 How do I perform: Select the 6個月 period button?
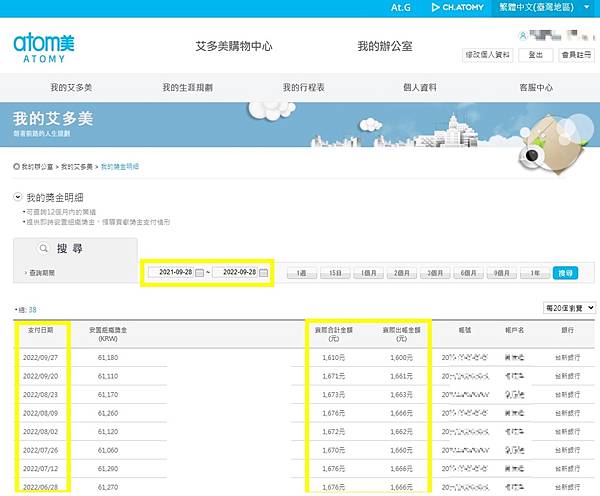point(468,273)
